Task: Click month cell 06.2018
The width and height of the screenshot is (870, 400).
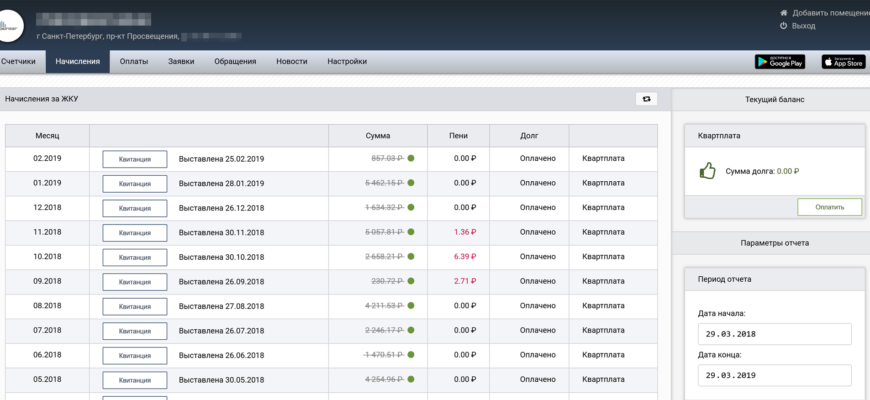Action: [x=48, y=355]
